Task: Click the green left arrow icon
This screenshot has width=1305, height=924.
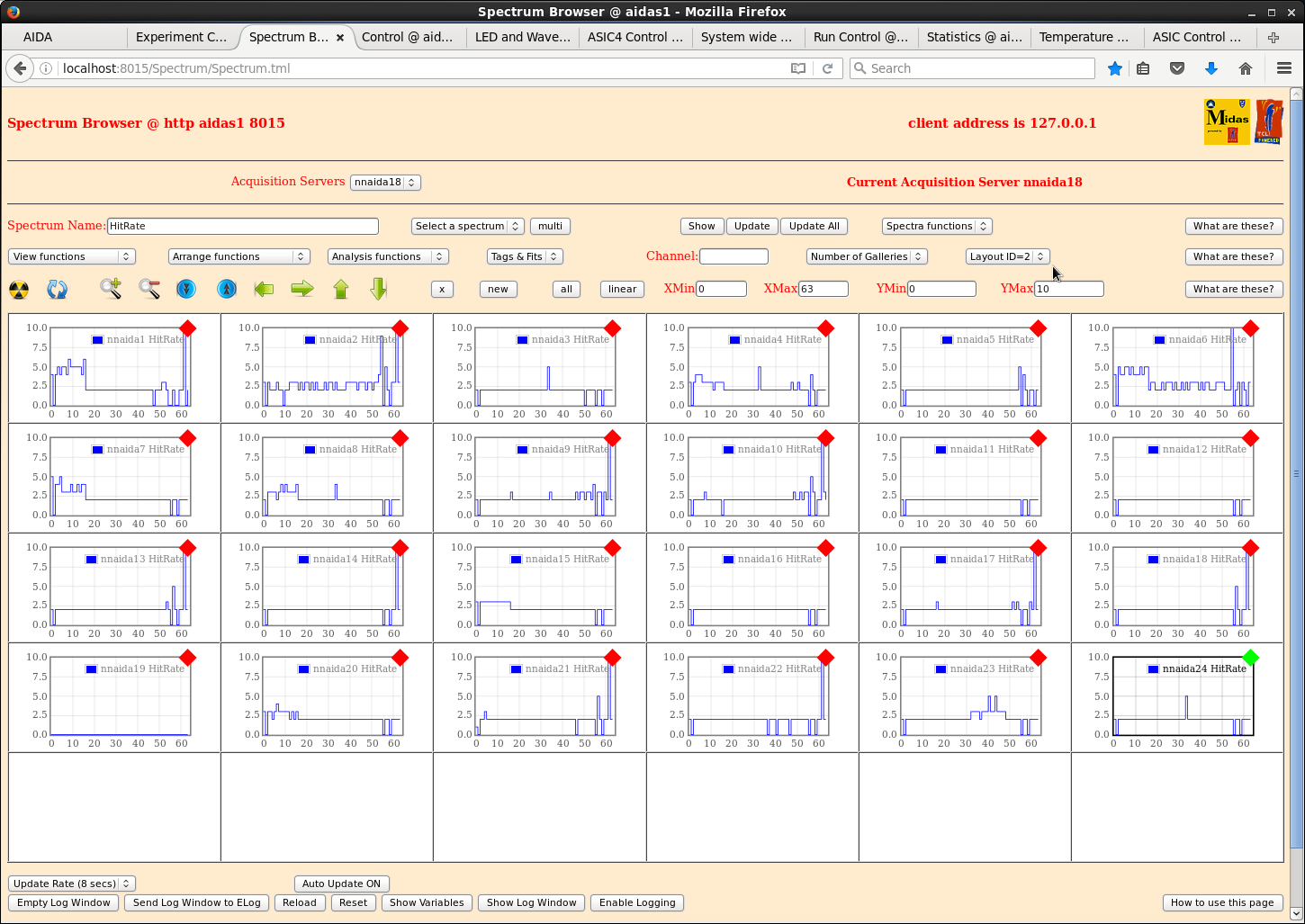Action: tap(264, 289)
